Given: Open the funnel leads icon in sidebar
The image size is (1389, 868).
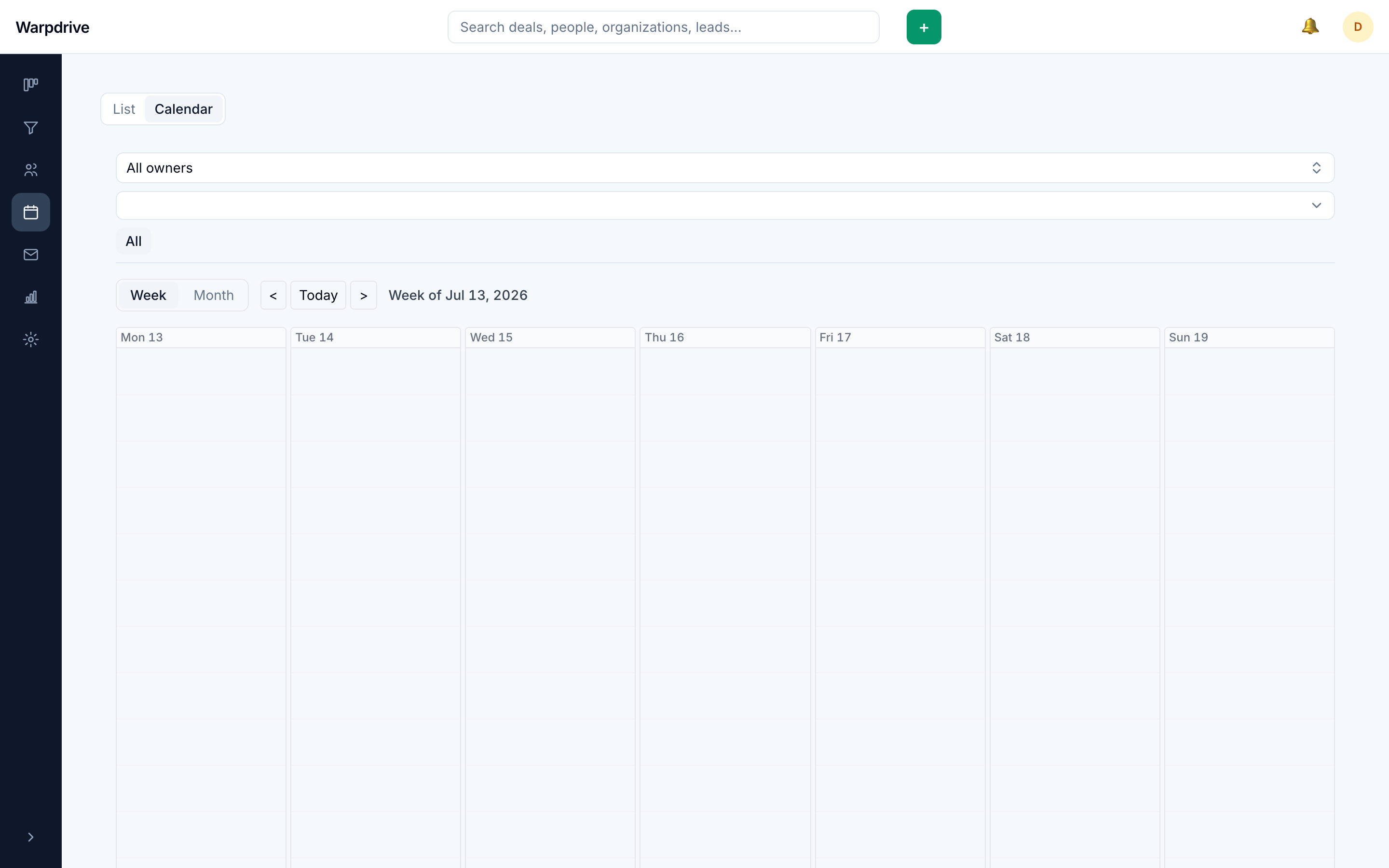Looking at the screenshot, I should [31, 127].
